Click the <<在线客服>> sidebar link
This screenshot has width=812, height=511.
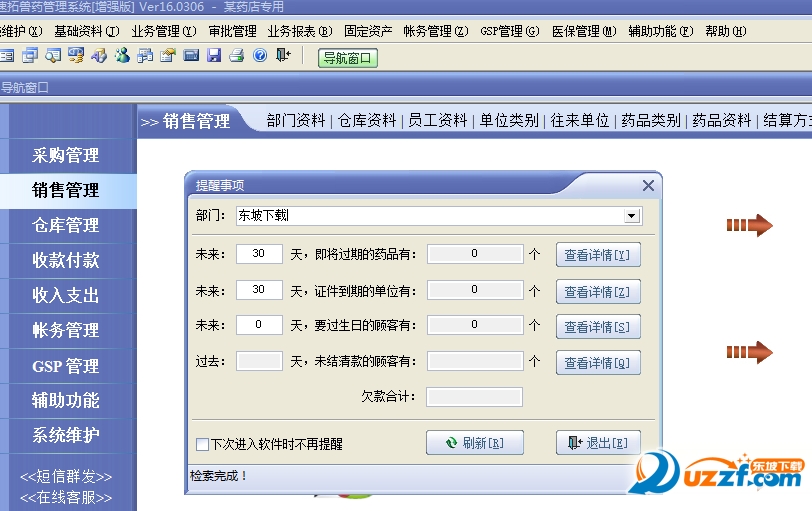(x=66, y=498)
